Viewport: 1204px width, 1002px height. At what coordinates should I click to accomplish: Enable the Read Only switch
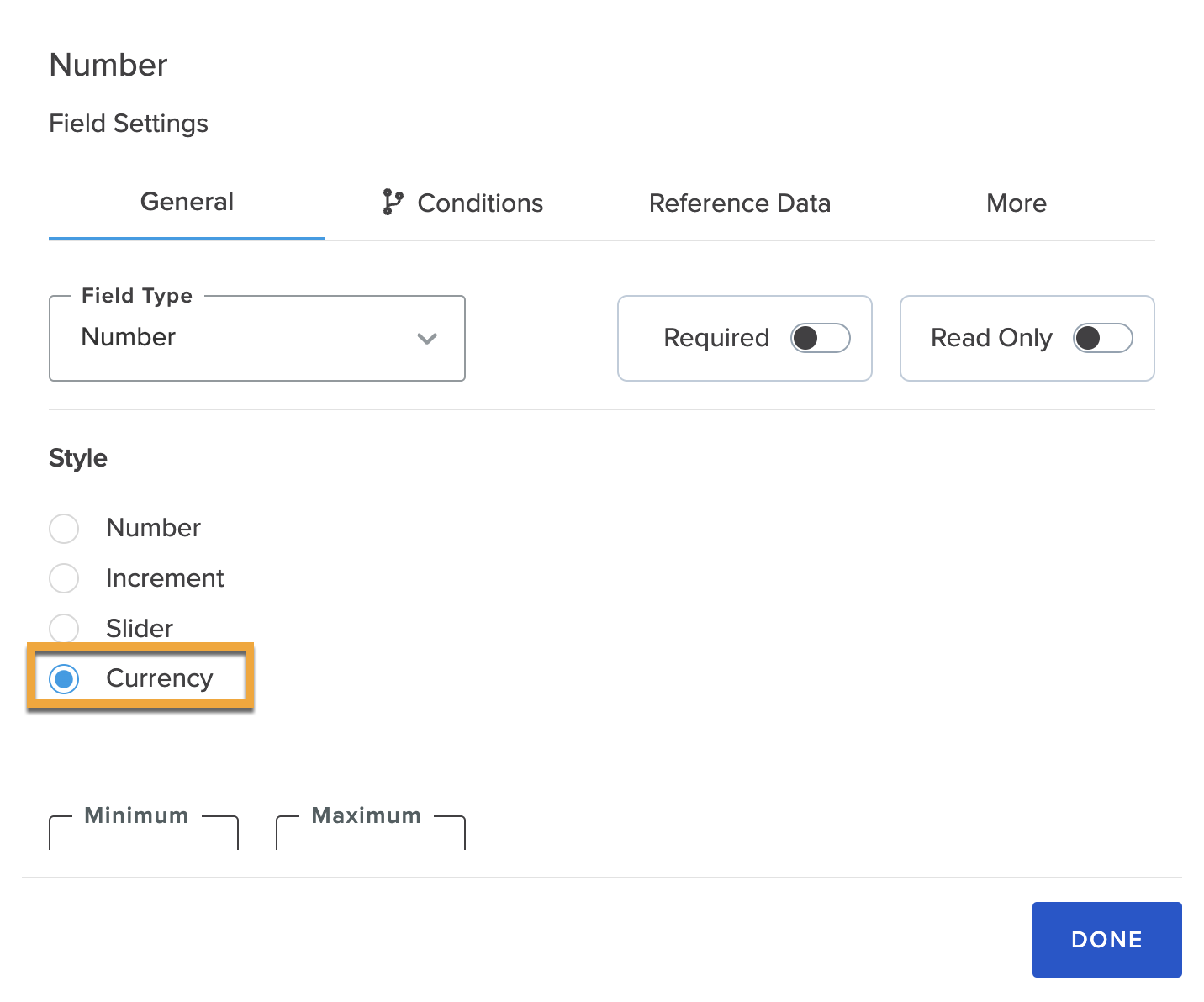[x=1103, y=338]
